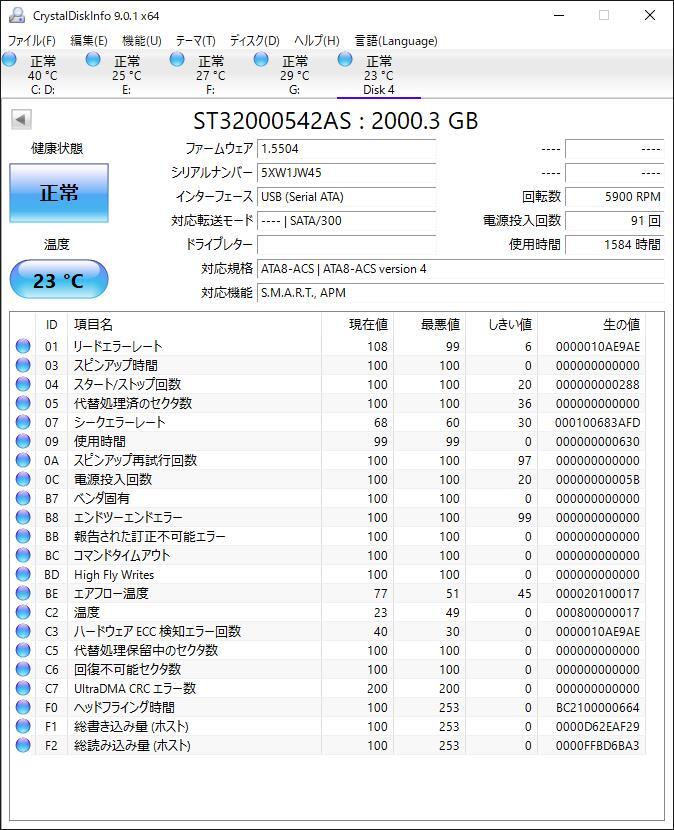This screenshot has height=830, width=674.
Task: Click status orb for row 0C 電源投入回数
Action: pos(23,479)
